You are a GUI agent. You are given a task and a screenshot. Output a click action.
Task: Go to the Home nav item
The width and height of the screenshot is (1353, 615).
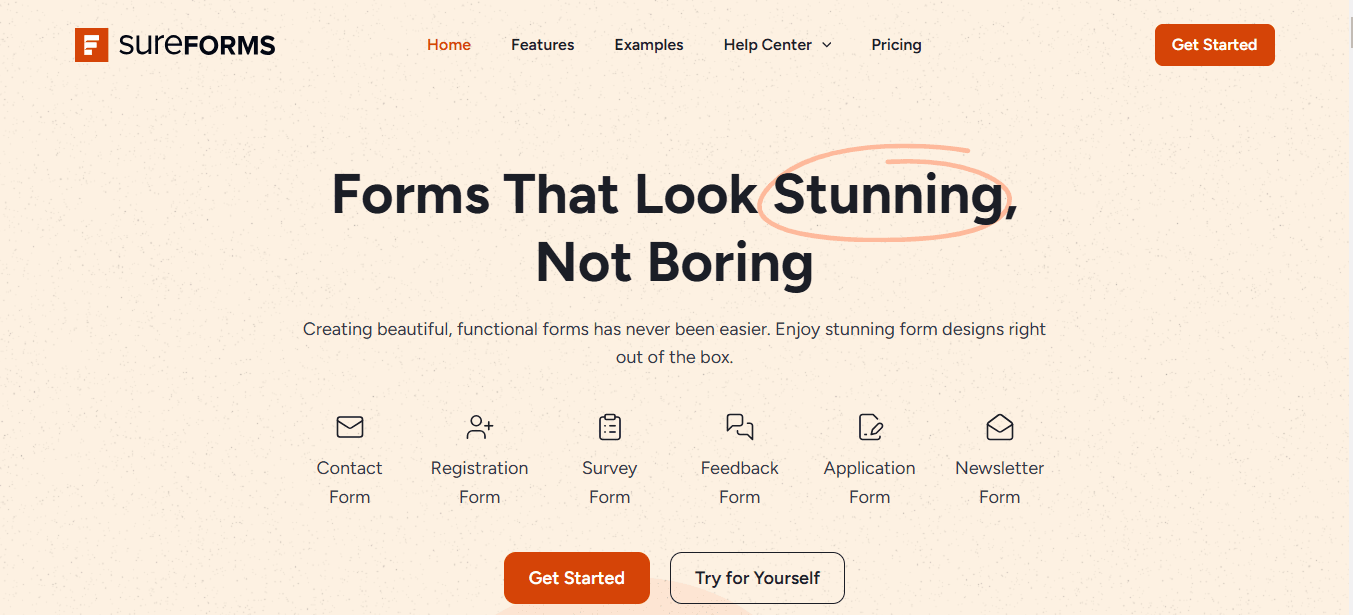coord(449,45)
